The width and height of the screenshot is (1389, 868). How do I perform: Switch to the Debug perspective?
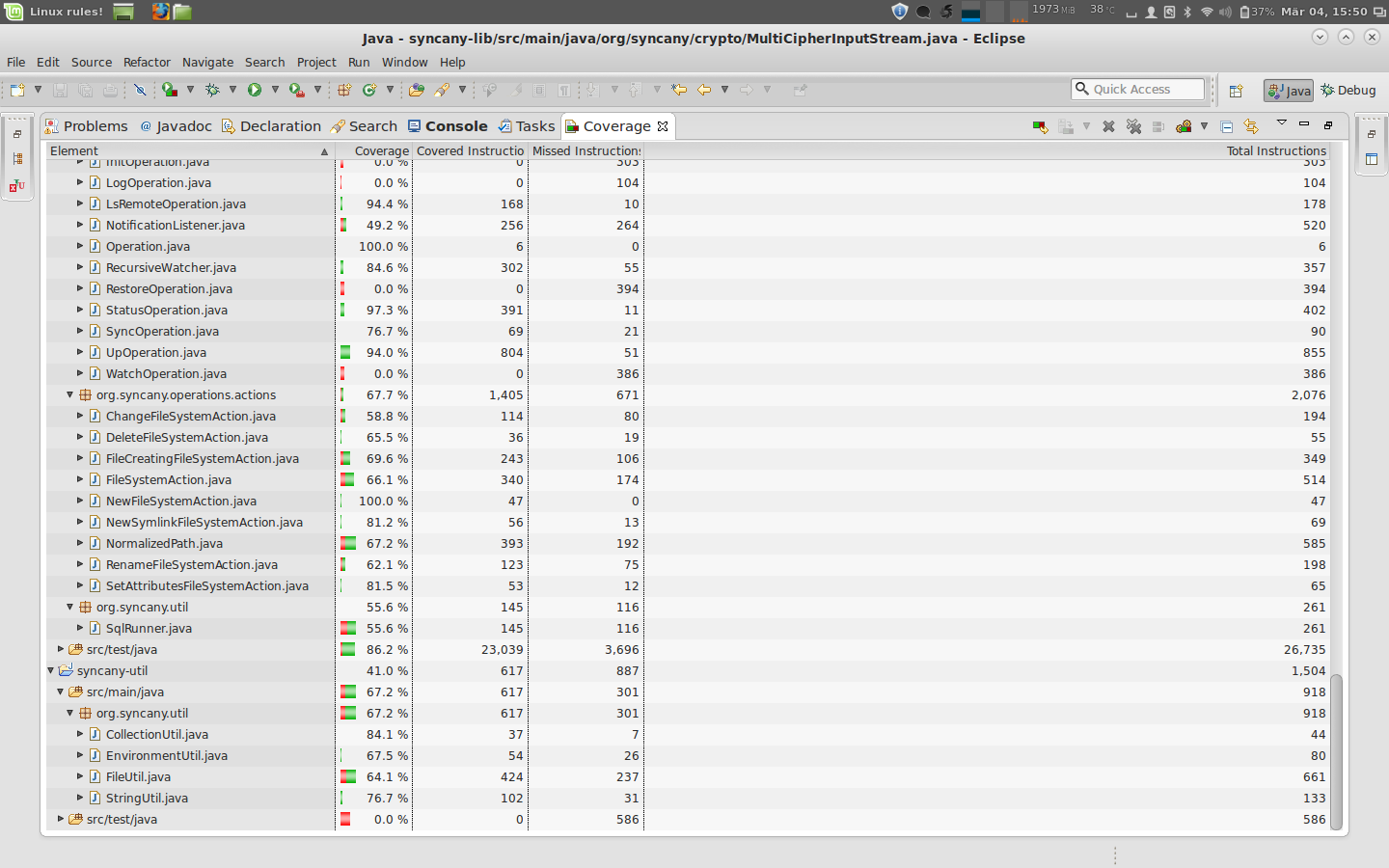point(1348,91)
